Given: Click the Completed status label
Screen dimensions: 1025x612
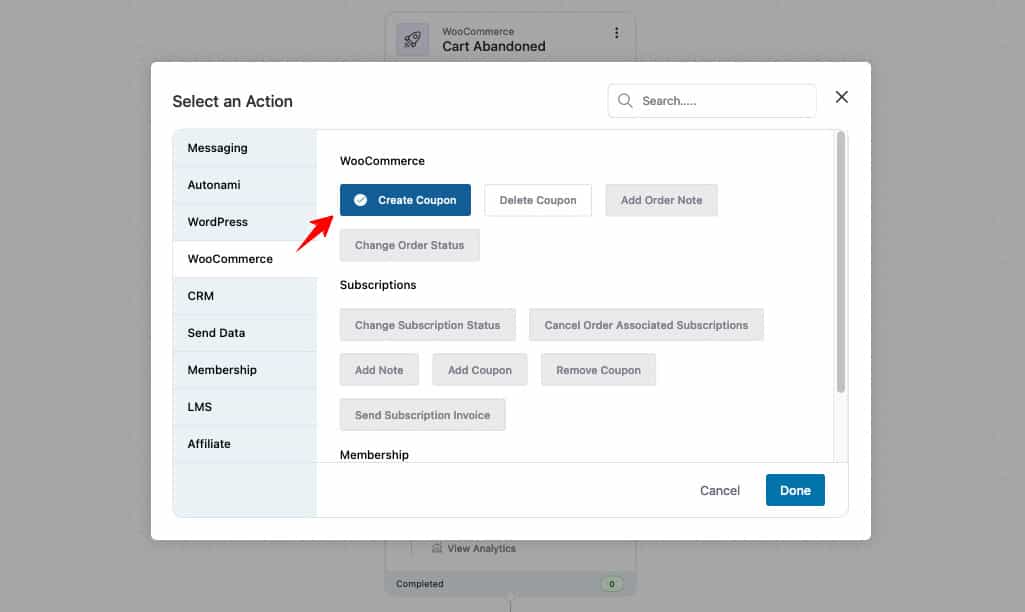Looking at the screenshot, I should (420, 584).
